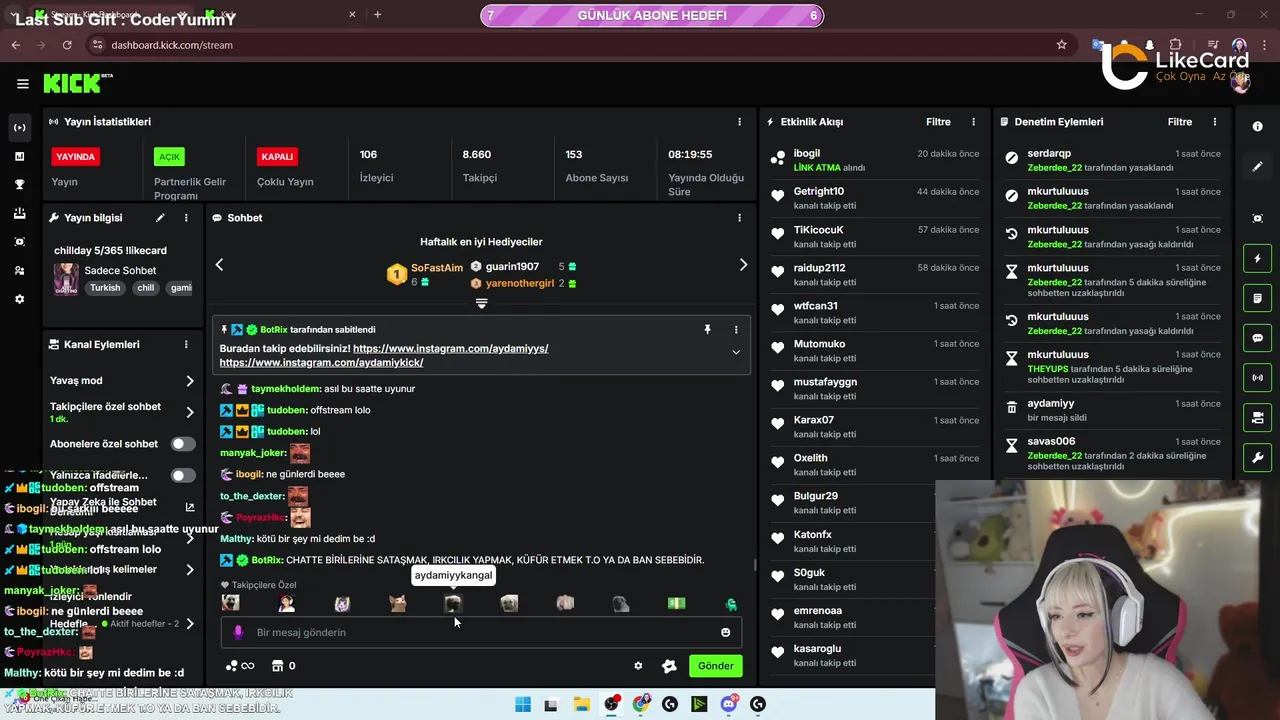Click the screenshot capture icon in right toolbar
Viewport: 1280px width, 720px height.
(x=1258, y=218)
